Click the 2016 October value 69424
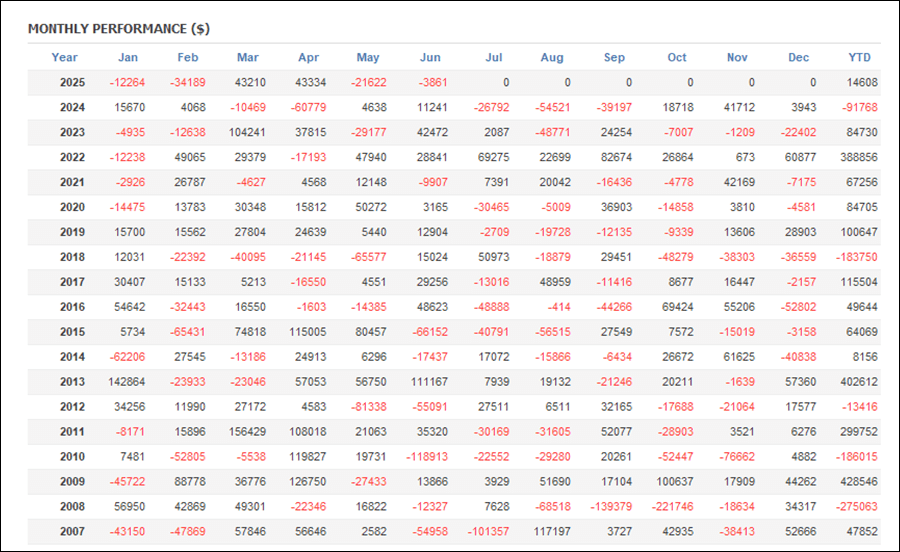Viewport: 900px width, 552px height. click(x=678, y=307)
